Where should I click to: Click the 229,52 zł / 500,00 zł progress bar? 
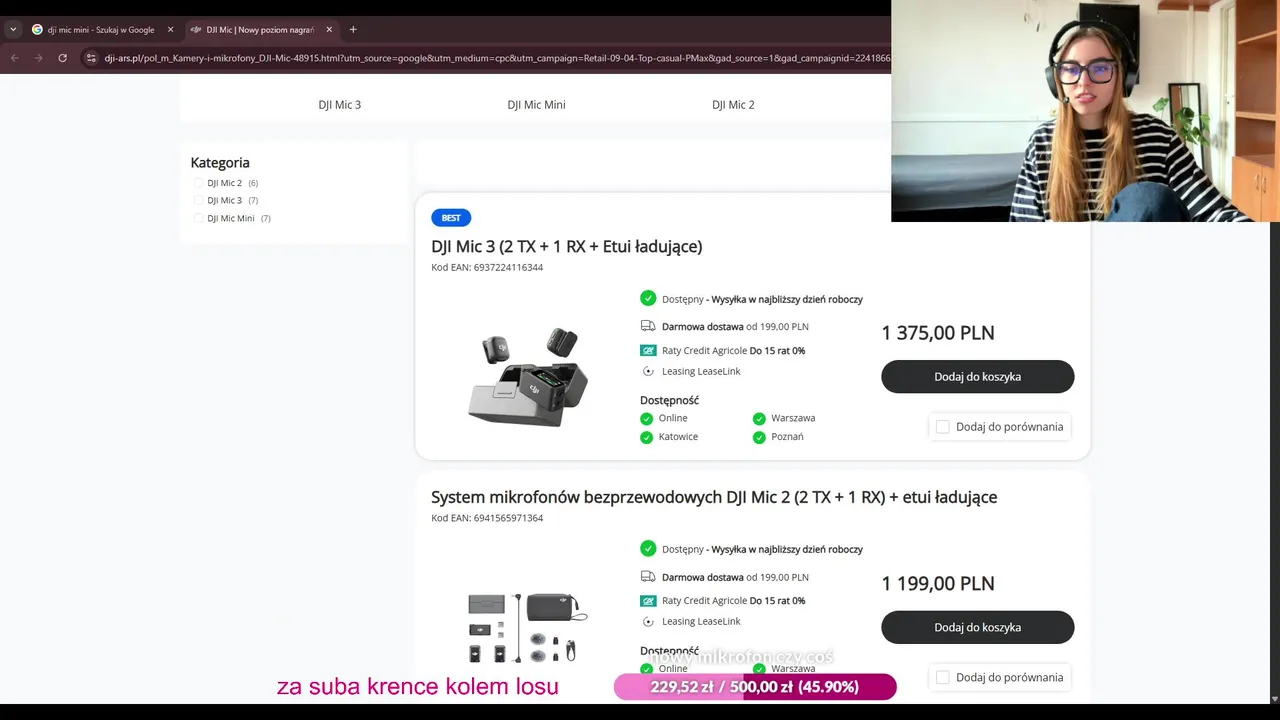click(x=755, y=687)
